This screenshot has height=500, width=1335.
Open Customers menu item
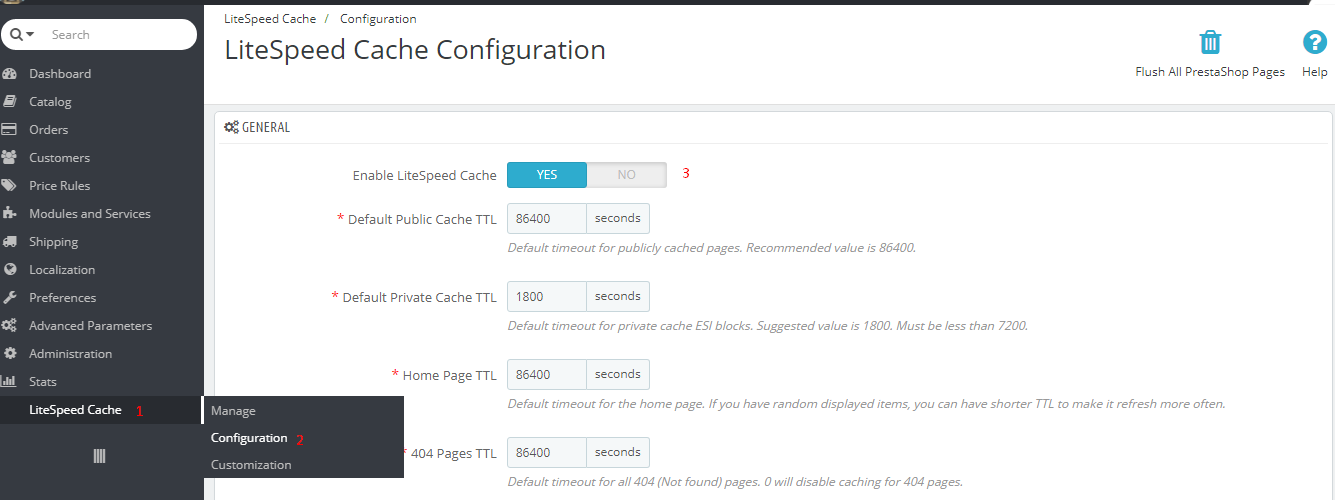(59, 158)
